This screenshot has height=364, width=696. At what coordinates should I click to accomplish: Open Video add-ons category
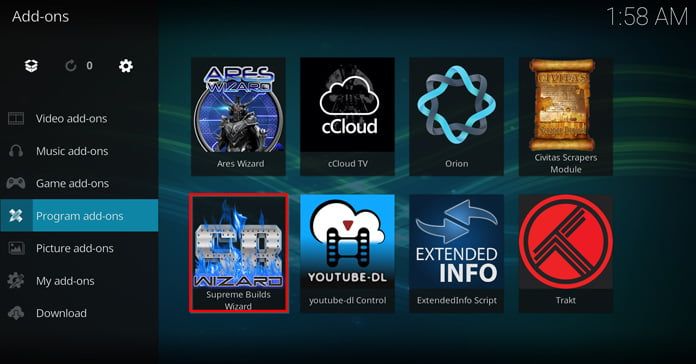tap(79, 119)
